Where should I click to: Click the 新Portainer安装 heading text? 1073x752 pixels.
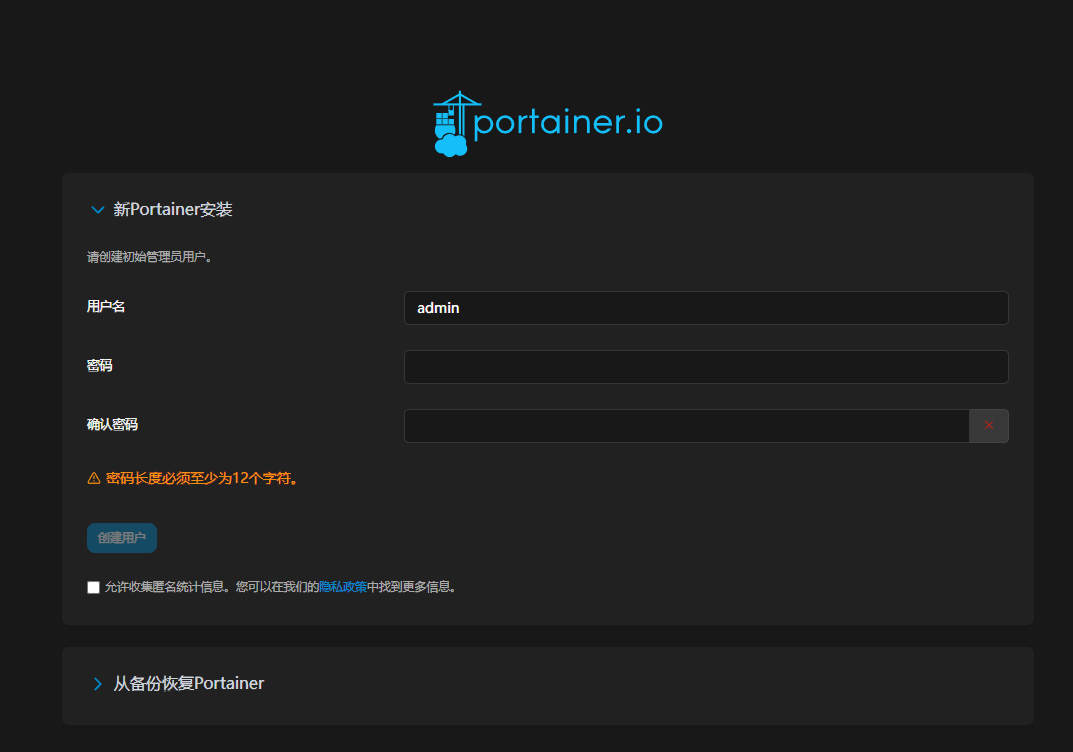coord(173,209)
